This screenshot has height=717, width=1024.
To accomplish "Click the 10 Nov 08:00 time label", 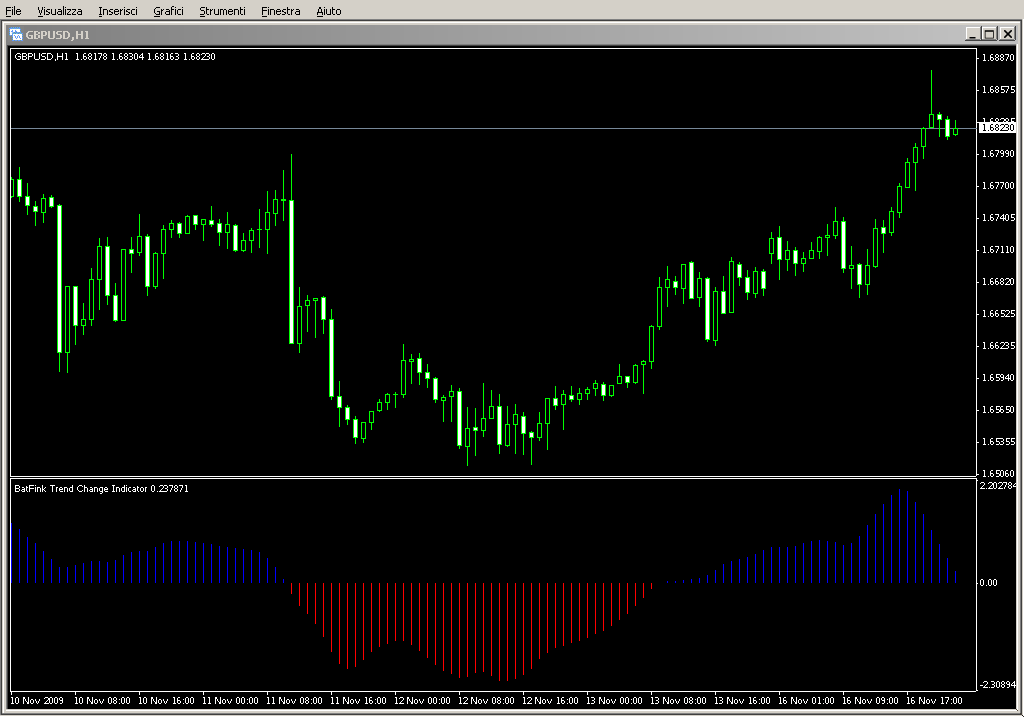I will (102, 701).
